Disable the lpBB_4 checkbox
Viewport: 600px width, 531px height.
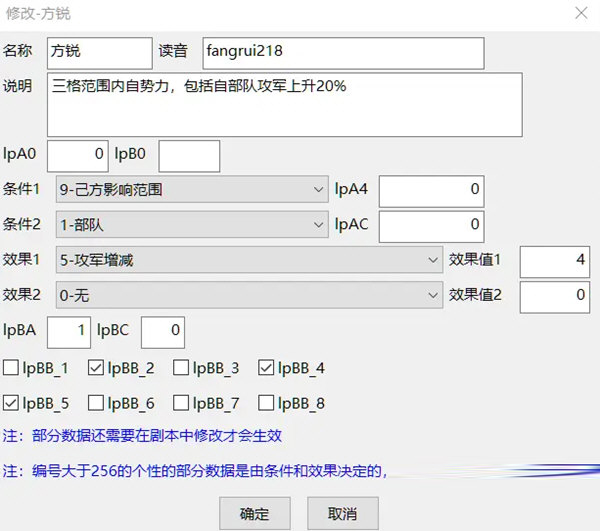click(266, 368)
